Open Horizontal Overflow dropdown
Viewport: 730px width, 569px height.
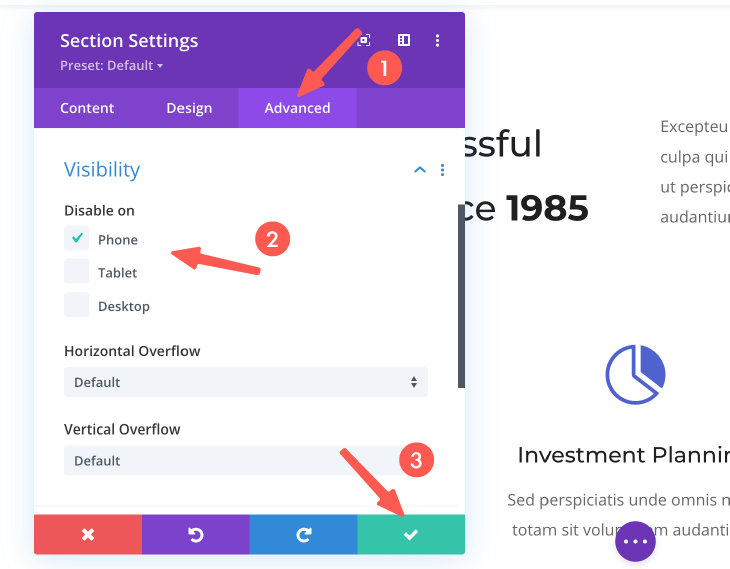click(246, 382)
